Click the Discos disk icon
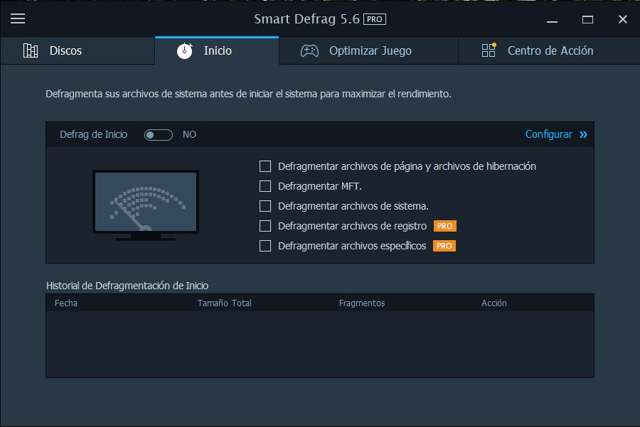The image size is (640, 427). [31, 51]
